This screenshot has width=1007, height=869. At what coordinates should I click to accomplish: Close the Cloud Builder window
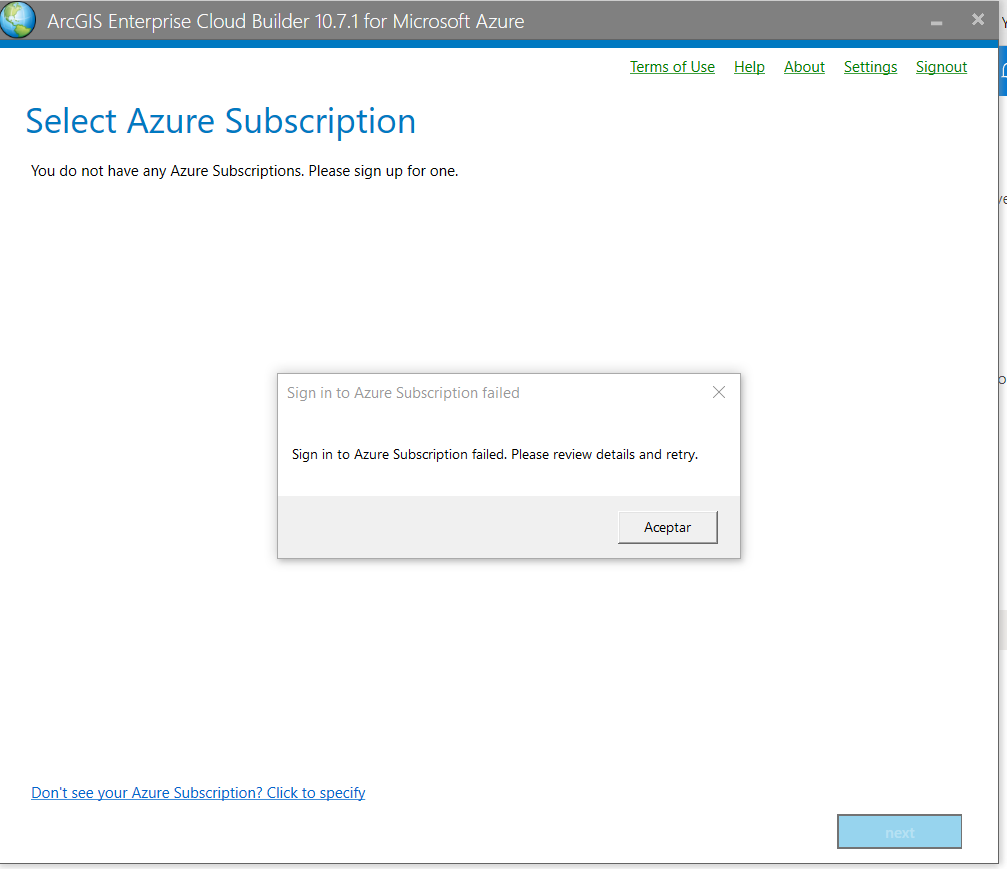977,20
